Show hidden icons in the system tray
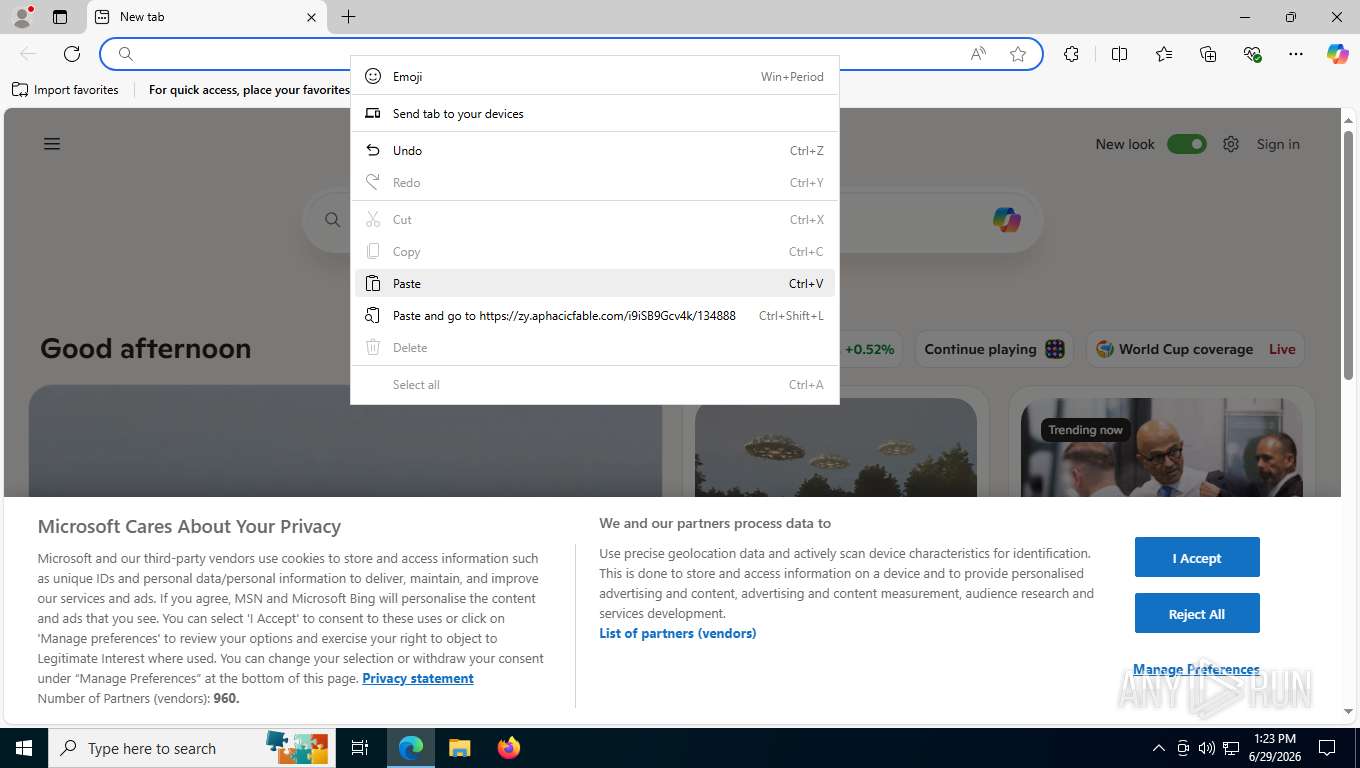Viewport: 1360px width, 768px height. [1159, 748]
